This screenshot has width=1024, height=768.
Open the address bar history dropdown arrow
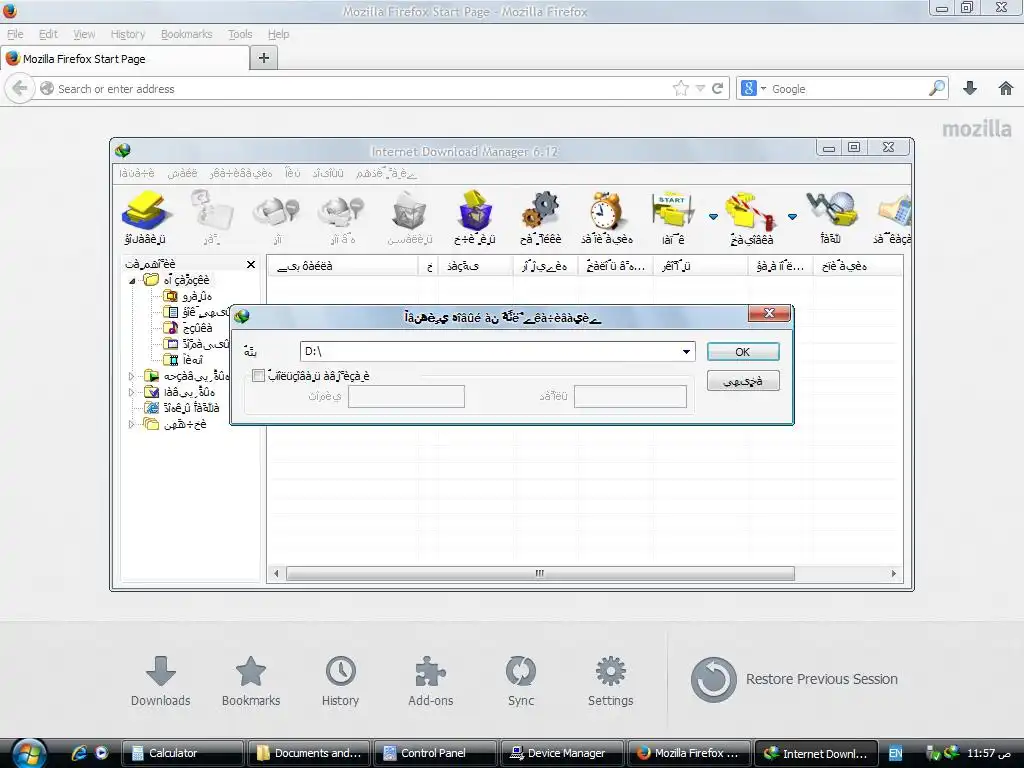click(x=700, y=89)
